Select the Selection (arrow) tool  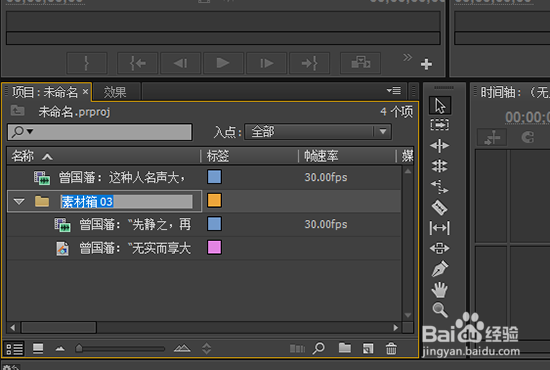pos(440,105)
